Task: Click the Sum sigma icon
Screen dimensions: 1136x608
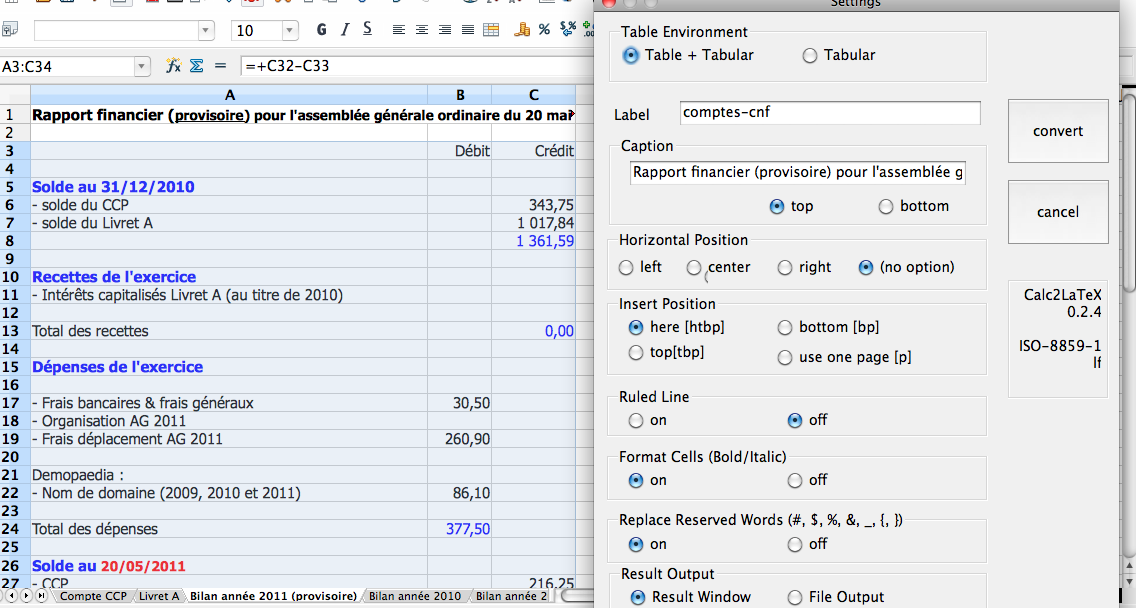Action: (x=196, y=66)
